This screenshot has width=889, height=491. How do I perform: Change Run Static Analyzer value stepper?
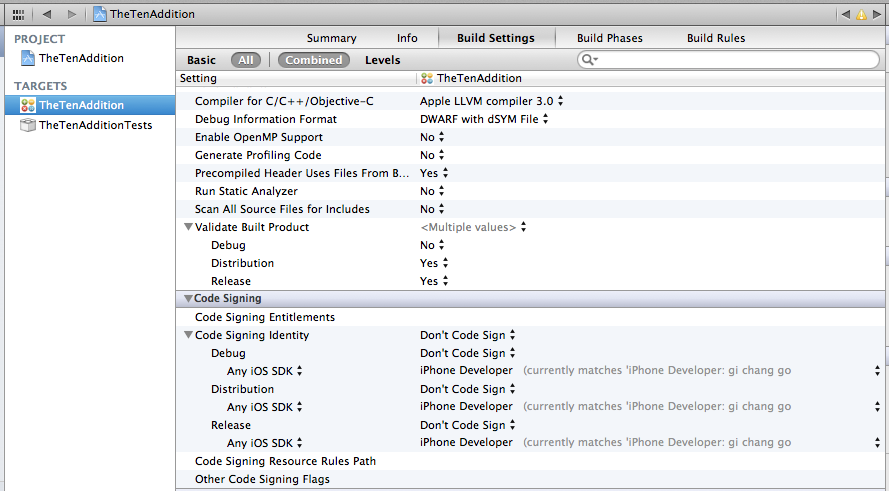pyautogui.click(x=441, y=191)
